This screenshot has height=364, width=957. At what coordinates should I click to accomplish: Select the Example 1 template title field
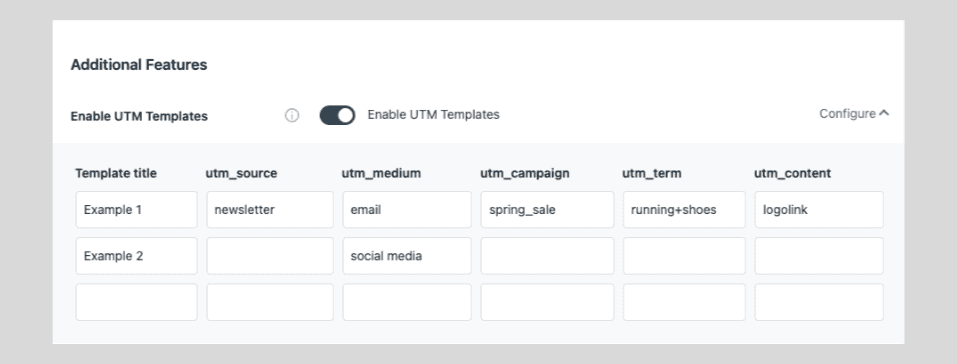click(137, 209)
